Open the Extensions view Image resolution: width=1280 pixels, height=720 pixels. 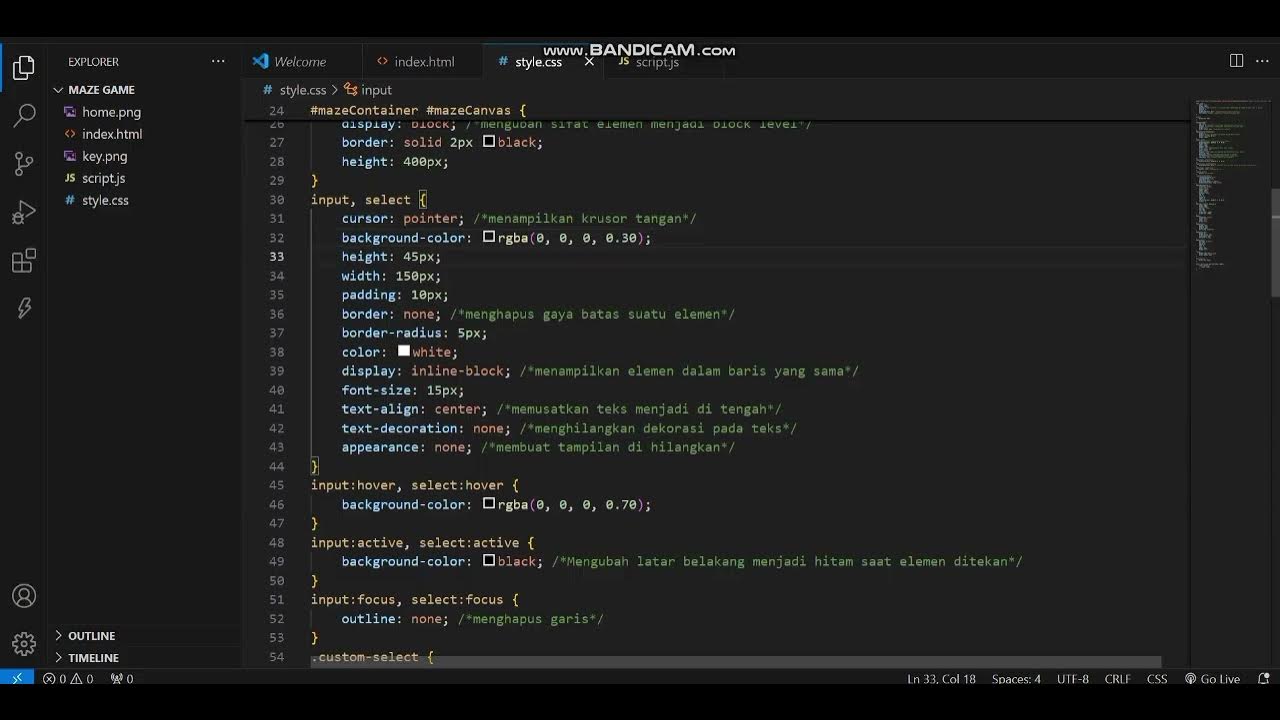pos(24,261)
